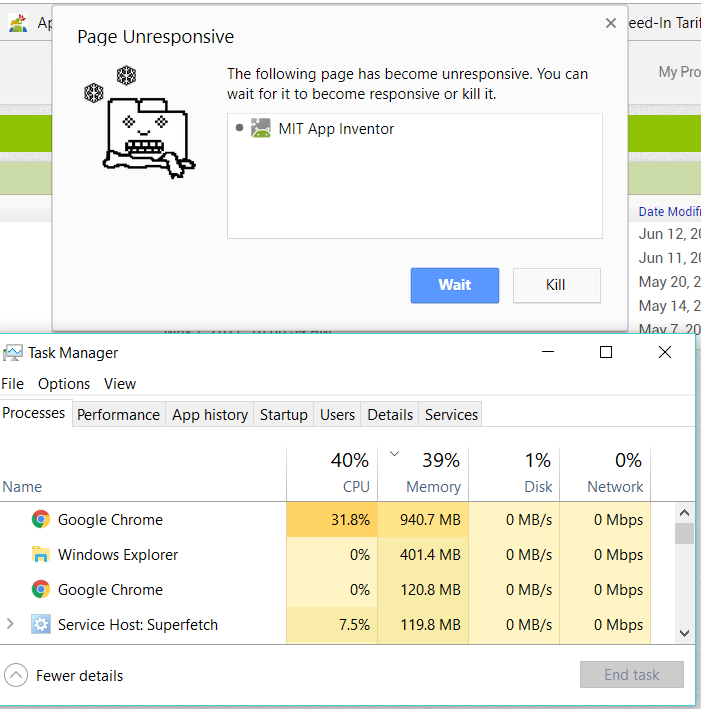This screenshot has height=709, width=701.
Task: Close the Page Unresponsive dialog
Action: 611,23
